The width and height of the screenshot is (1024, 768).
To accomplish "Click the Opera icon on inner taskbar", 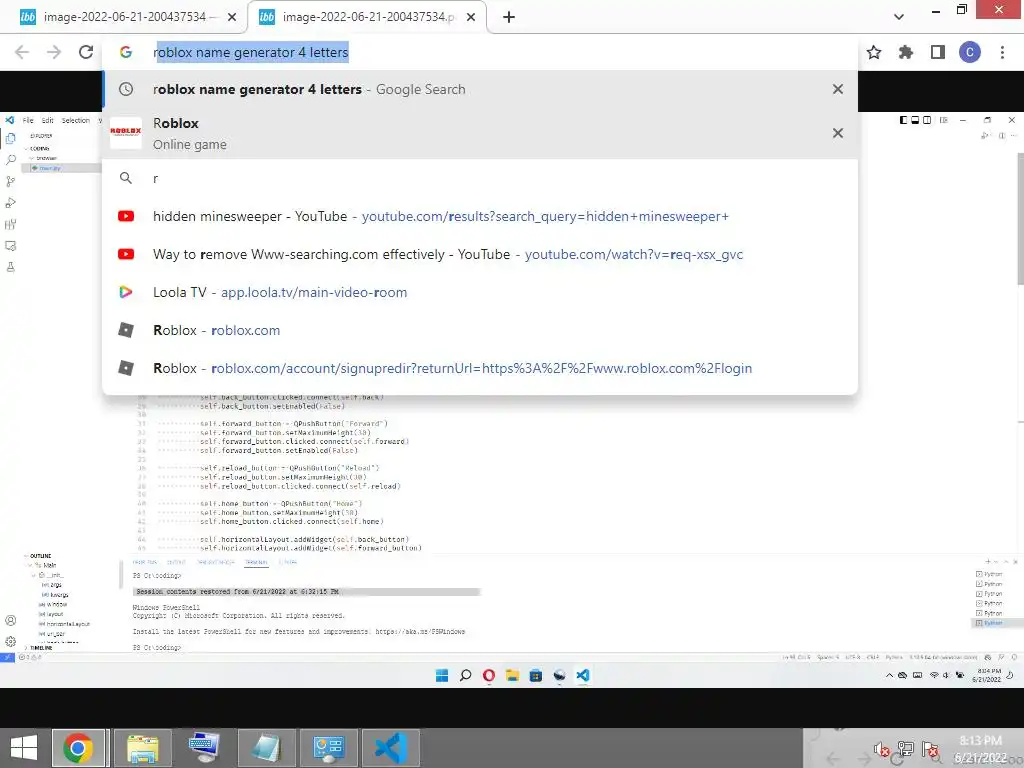I will click(488, 675).
